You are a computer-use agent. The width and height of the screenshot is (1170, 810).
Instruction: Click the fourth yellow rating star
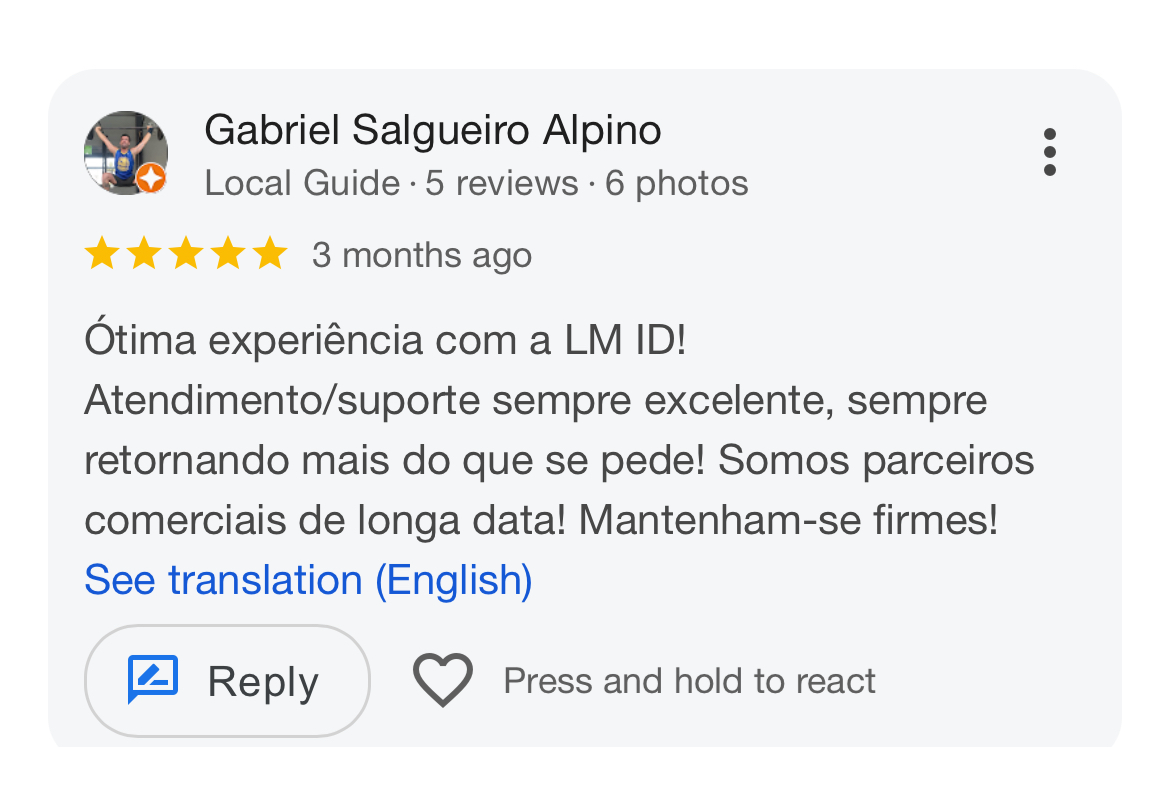[x=228, y=255]
